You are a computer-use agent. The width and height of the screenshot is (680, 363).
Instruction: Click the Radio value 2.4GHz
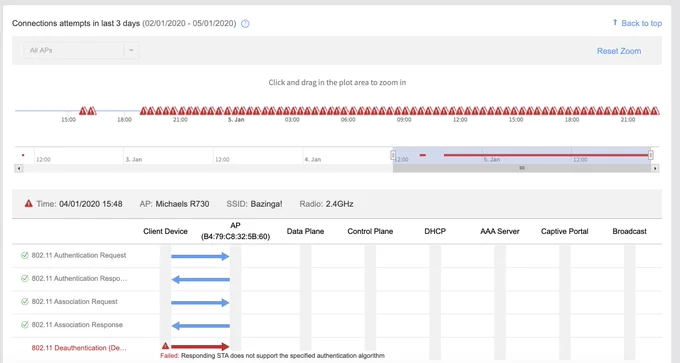339,204
